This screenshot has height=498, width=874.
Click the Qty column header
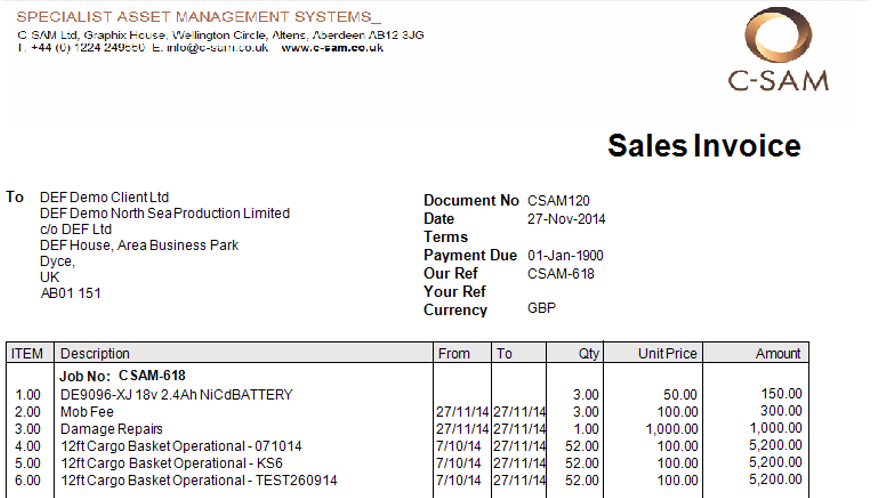tap(587, 353)
